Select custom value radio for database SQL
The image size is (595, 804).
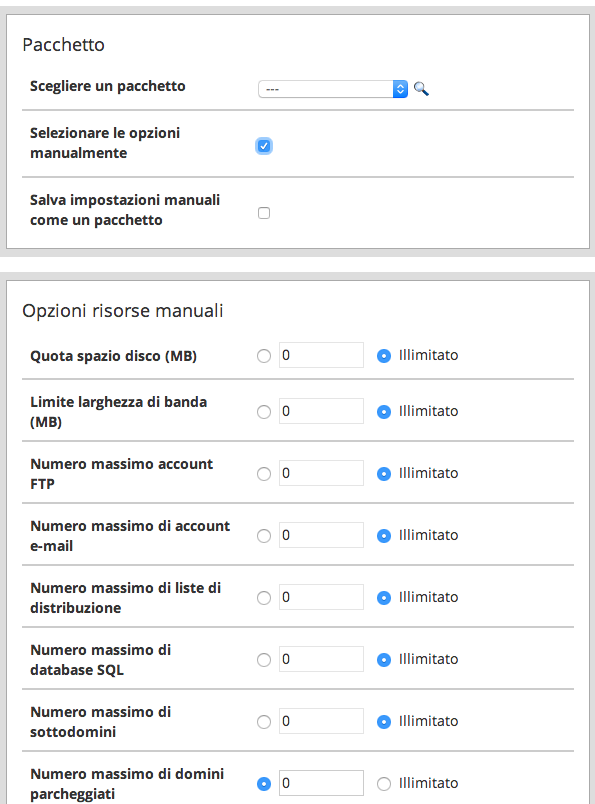pyautogui.click(x=264, y=660)
